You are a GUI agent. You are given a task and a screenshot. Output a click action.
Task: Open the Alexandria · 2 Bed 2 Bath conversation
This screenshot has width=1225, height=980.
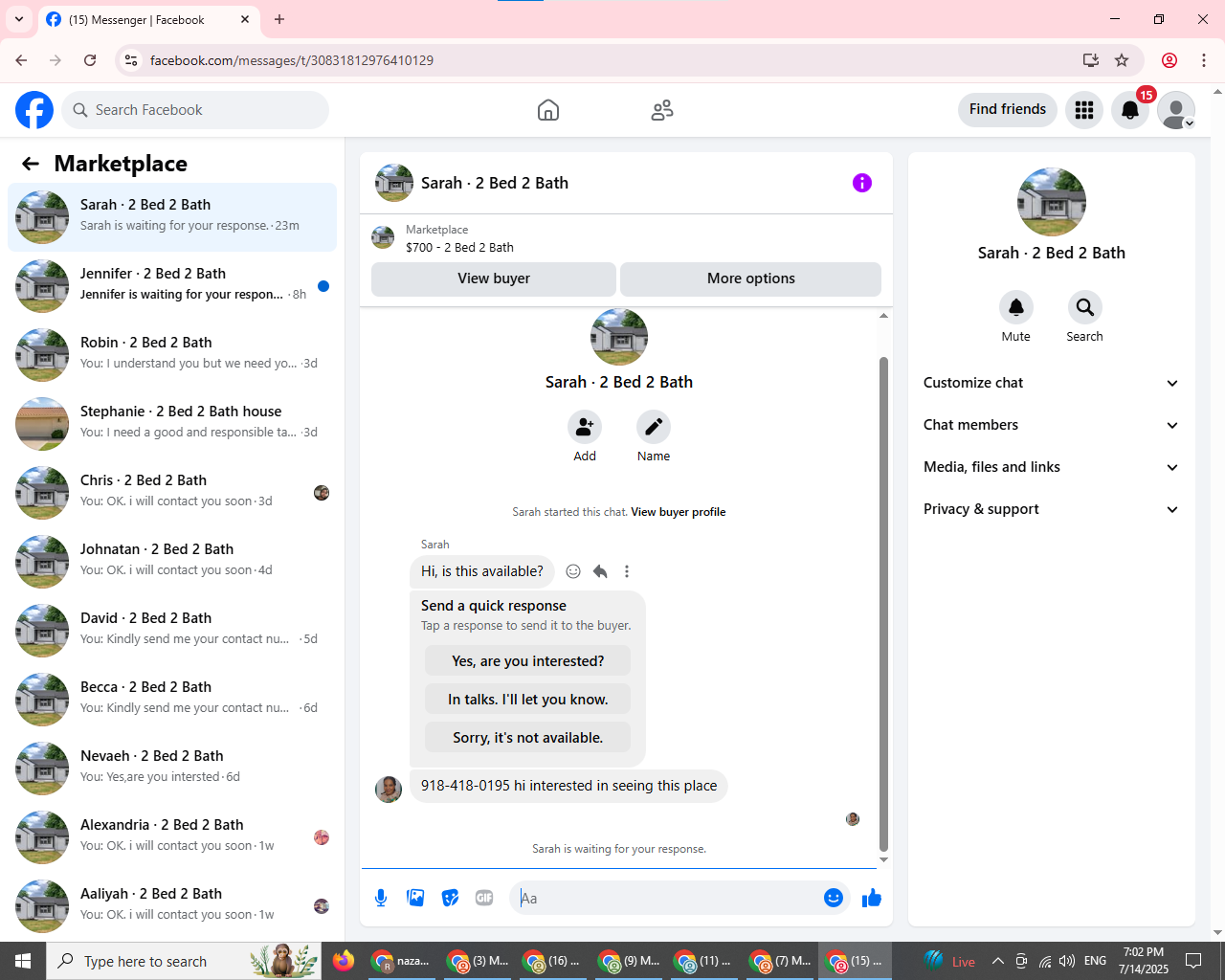pyautogui.click(x=172, y=837)
